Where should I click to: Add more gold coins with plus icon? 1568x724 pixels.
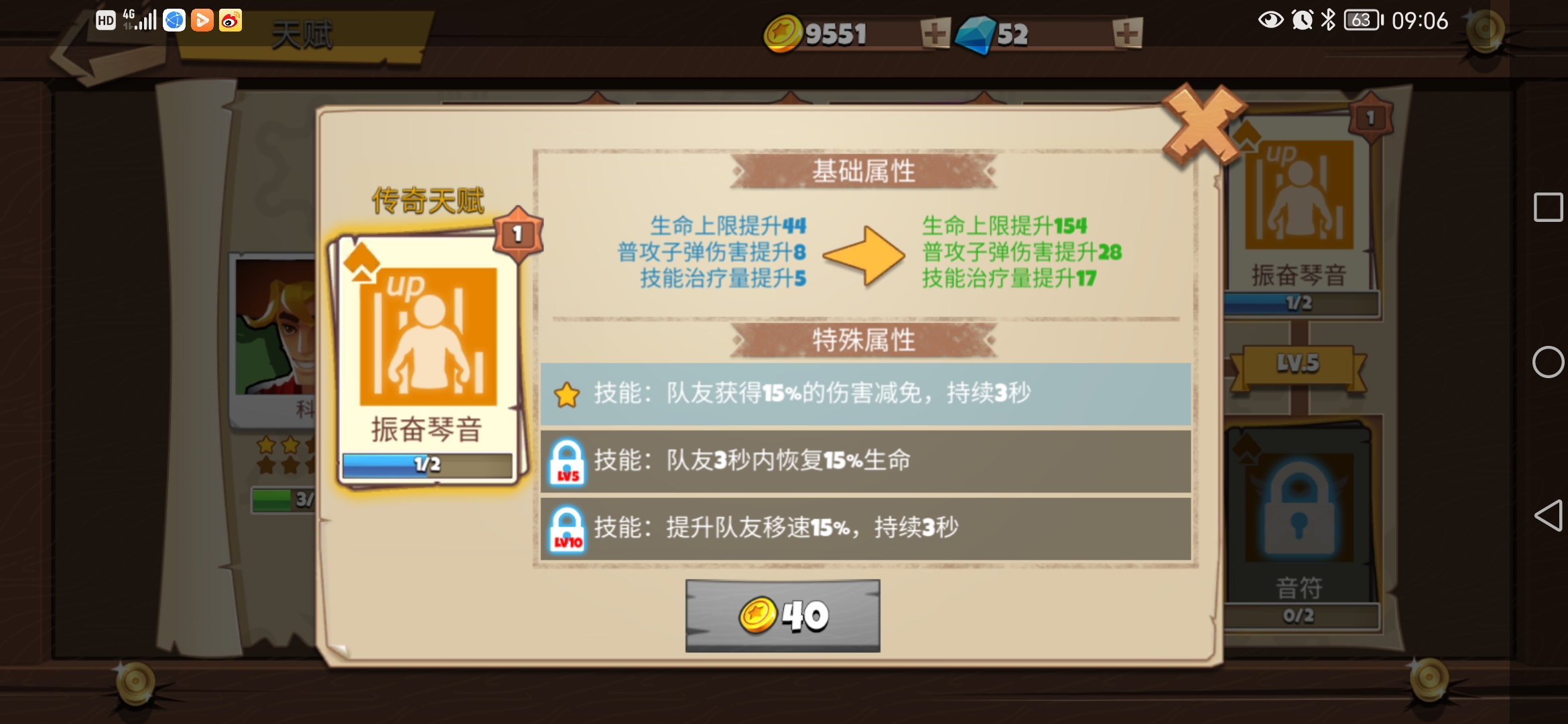tap(935, 34)
